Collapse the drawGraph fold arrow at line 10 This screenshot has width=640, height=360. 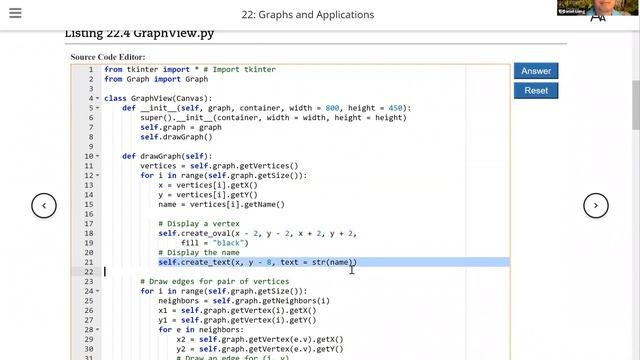(x=98, y=156)
